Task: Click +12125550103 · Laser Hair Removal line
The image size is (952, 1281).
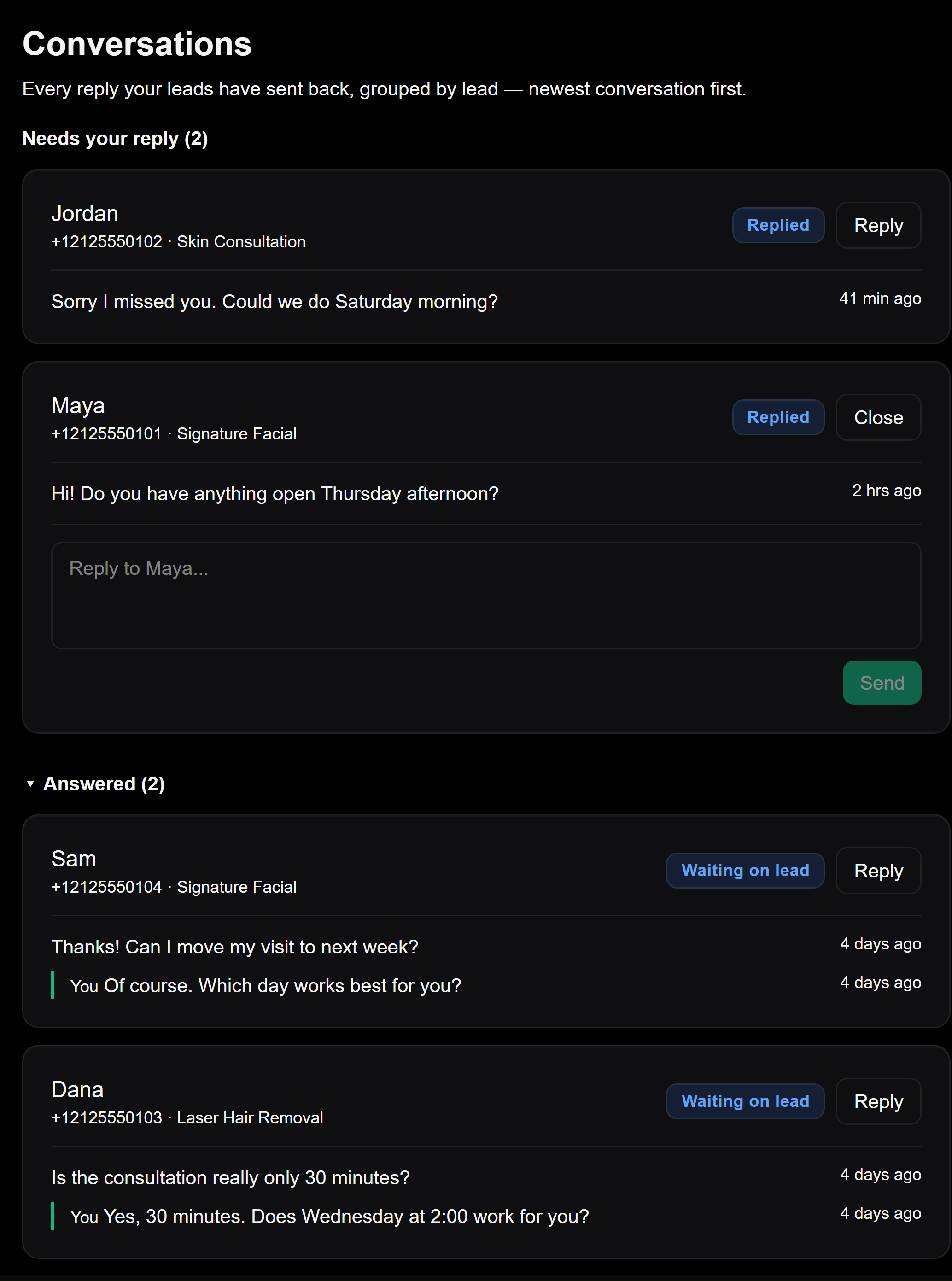Action: (187, 1117)
